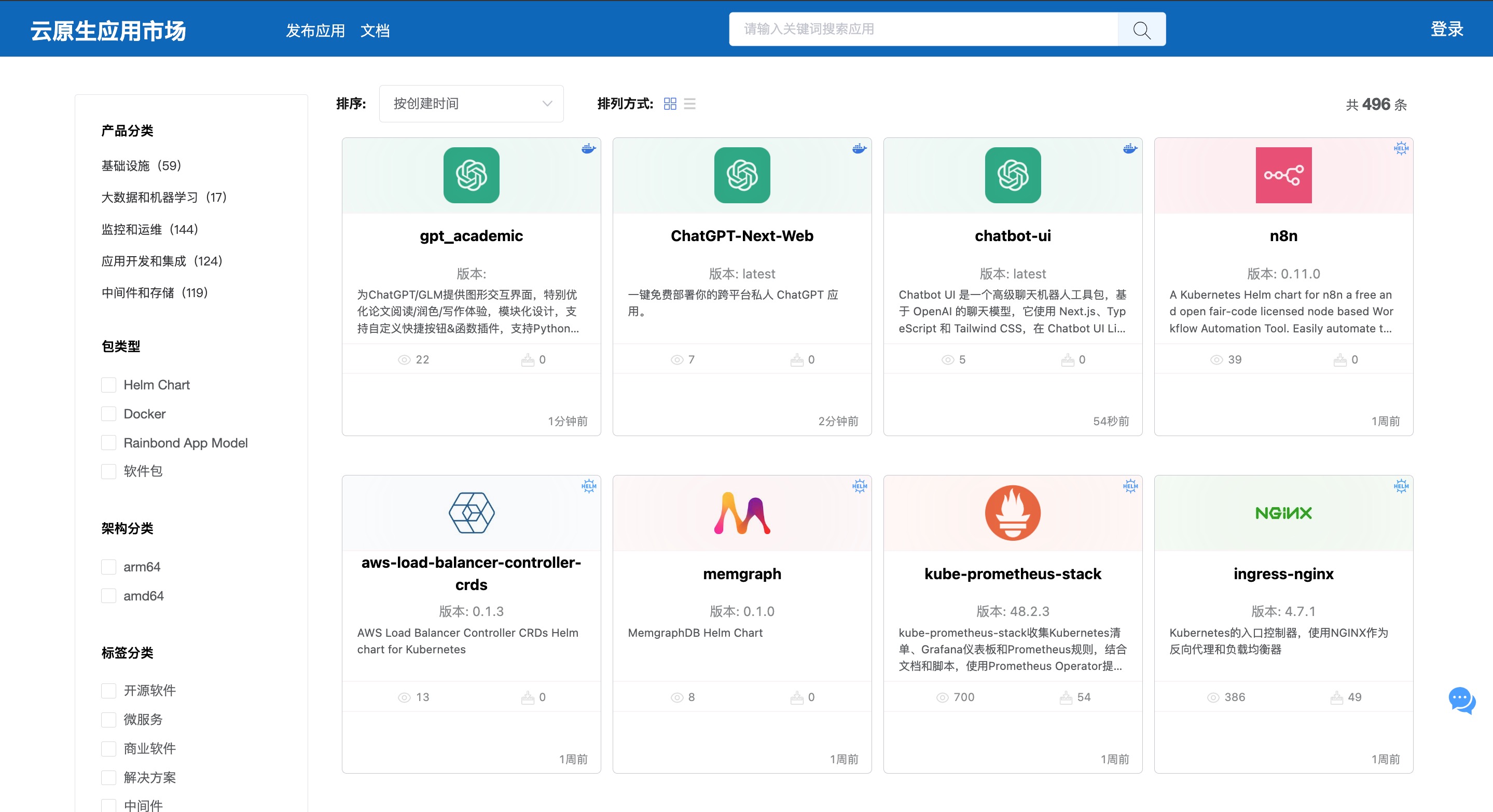1493x812 pixels.
Task: Switch to list view layout icon
Action: [689, 104]
